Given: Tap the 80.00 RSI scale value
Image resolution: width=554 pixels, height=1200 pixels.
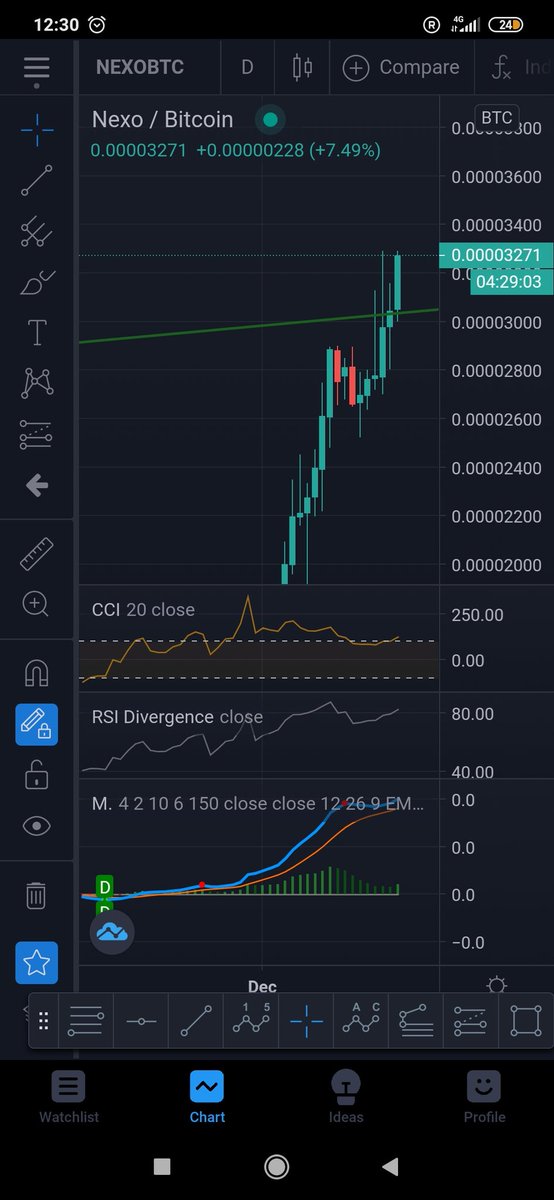Looking at the screenshot, I should [472, 714].
